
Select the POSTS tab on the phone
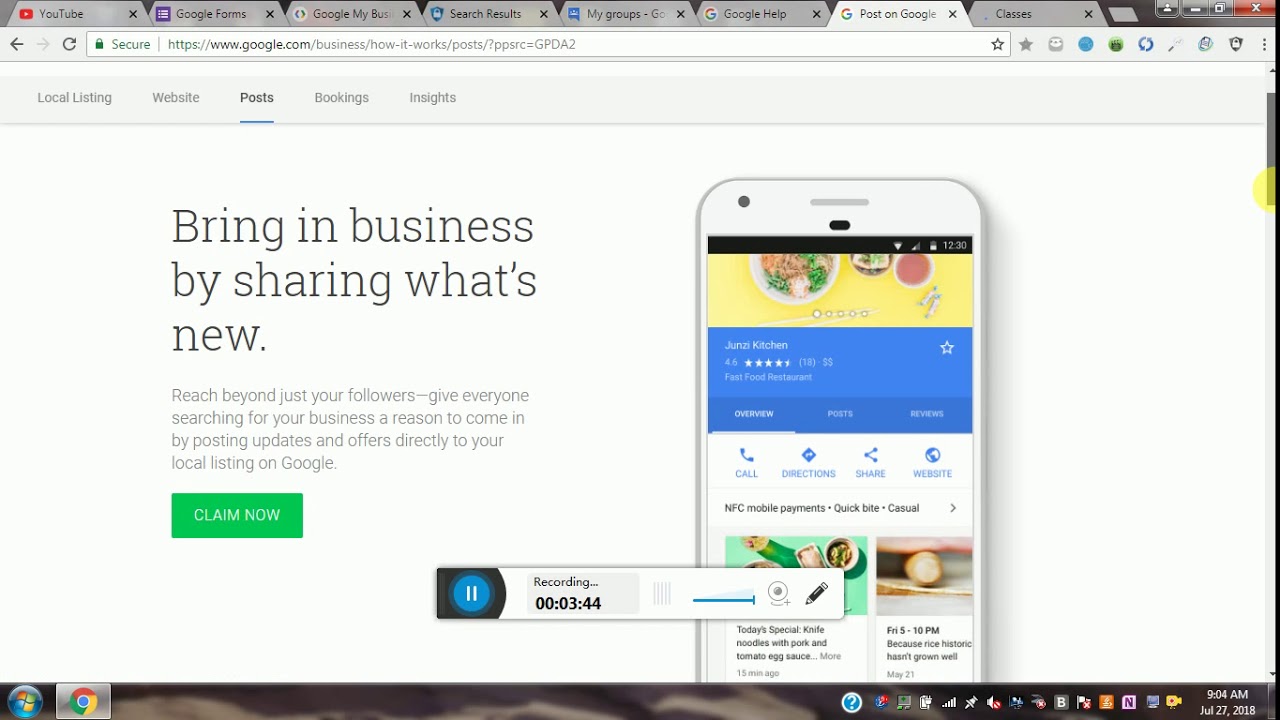click(x=840, y=414)
